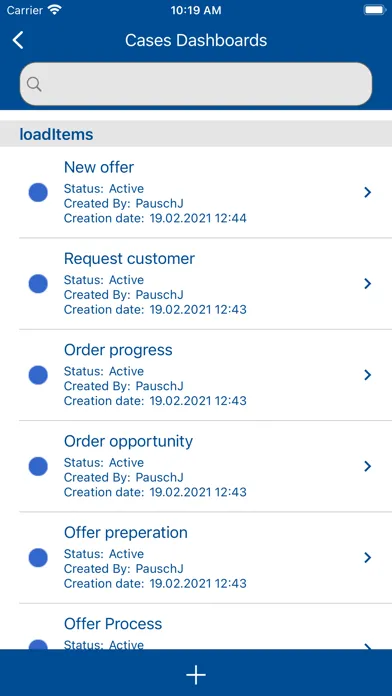Select the Order progress case title
Image resolution: width=392 pixels, height=696 pixels.
click(118, 350)
